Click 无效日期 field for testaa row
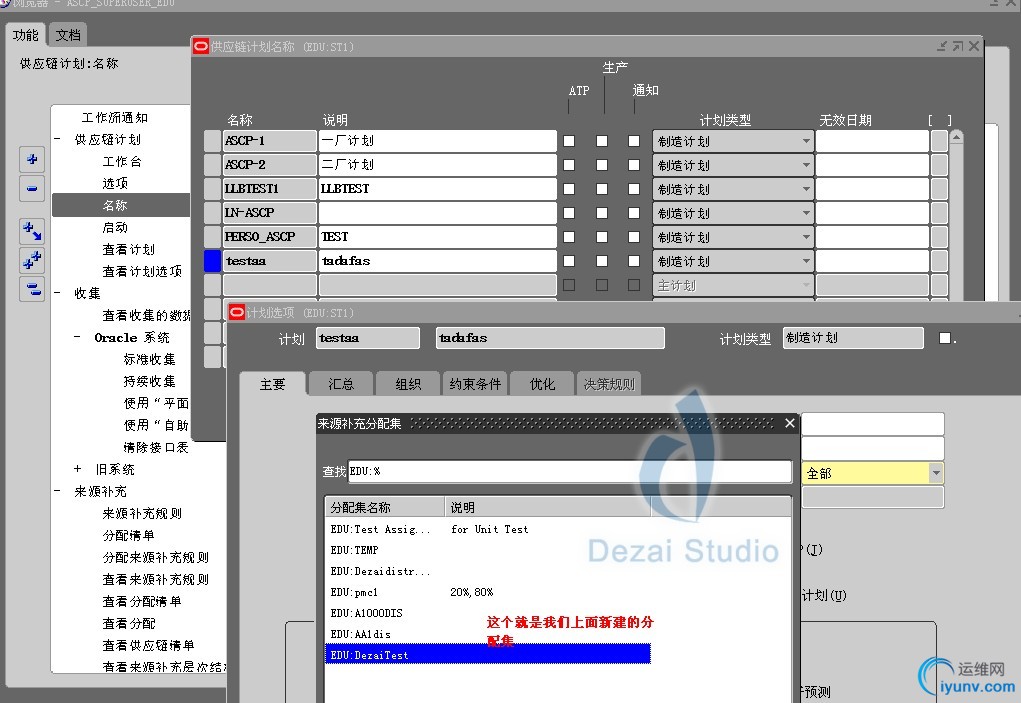The width and height of the screenshot is (1021, 703). click(x=873, y=261)
